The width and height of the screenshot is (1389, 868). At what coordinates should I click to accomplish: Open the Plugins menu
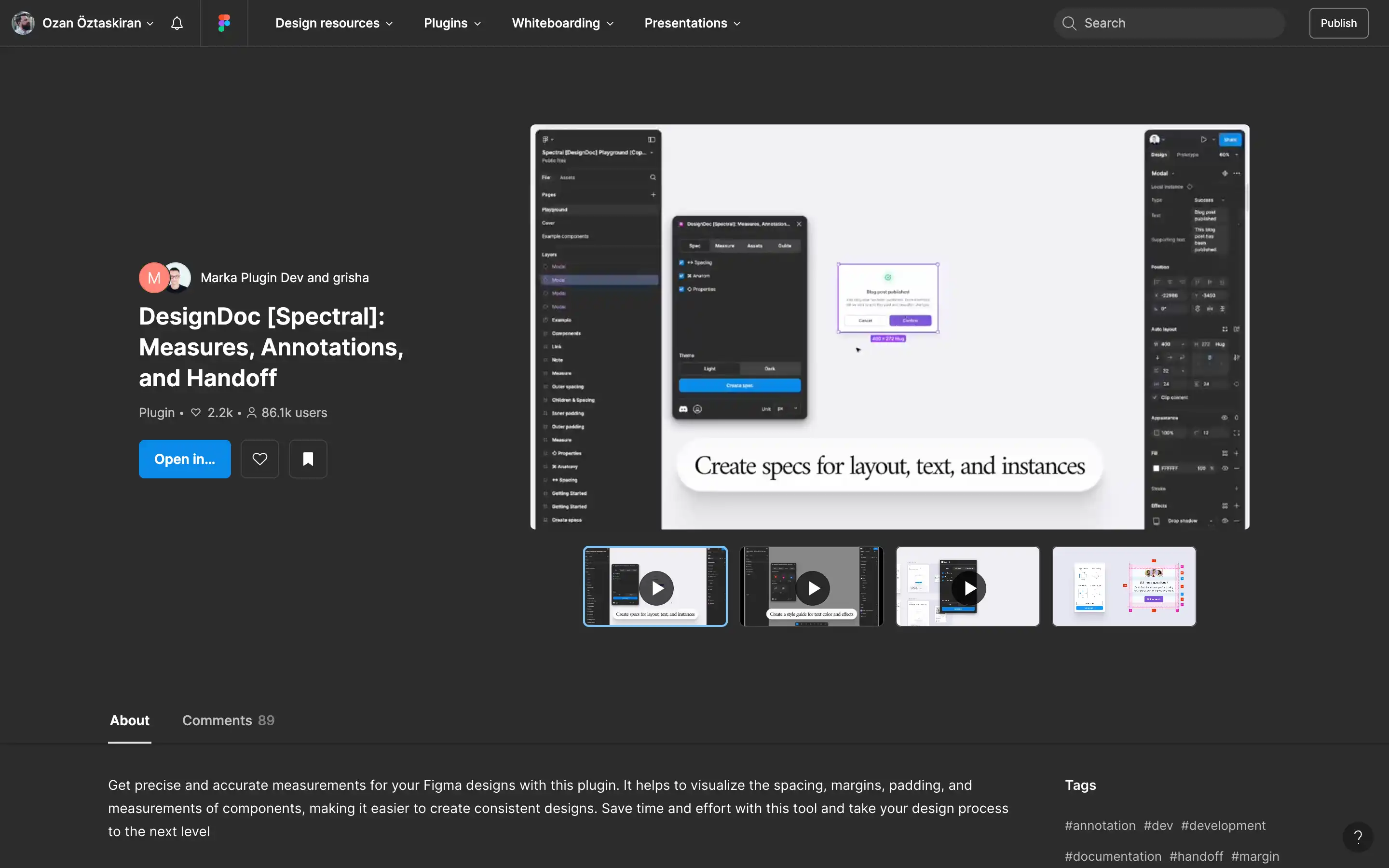click(x=452, y=23)
